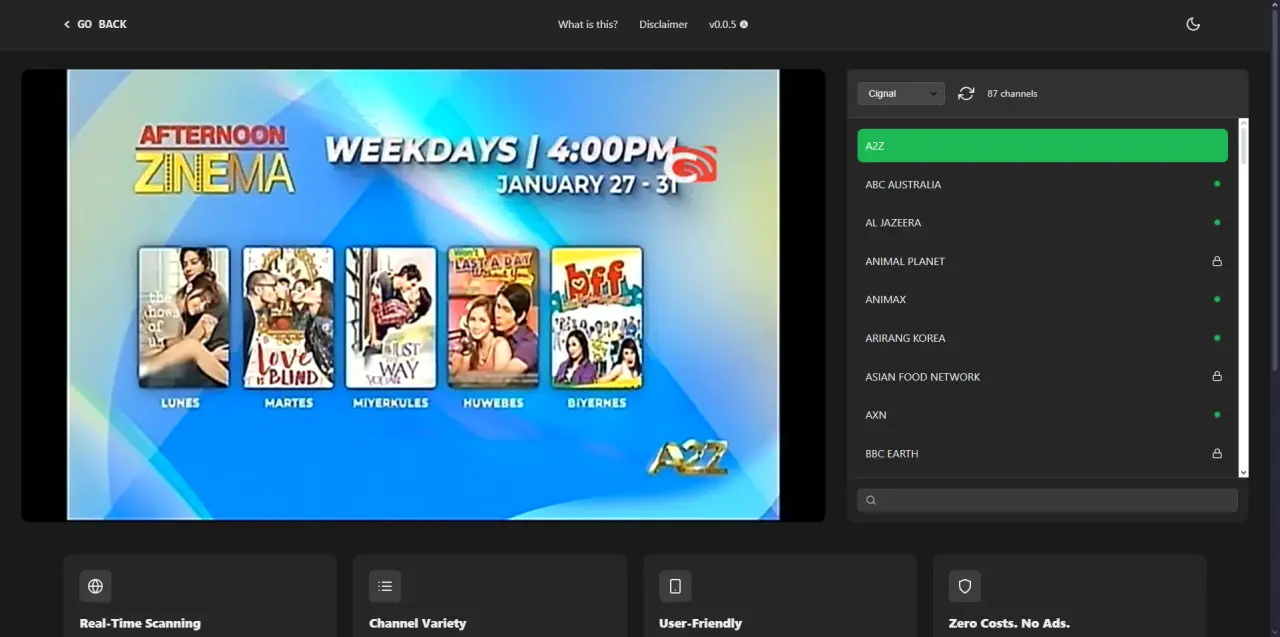
Task: Click the back chevron icon before GO BACK
Action: pyautogui.click(x=67, y=24)
